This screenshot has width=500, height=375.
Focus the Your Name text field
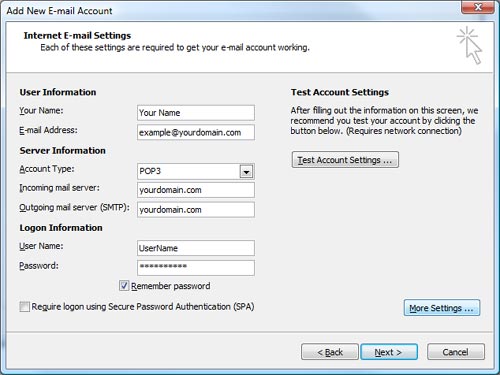point(196,113)
